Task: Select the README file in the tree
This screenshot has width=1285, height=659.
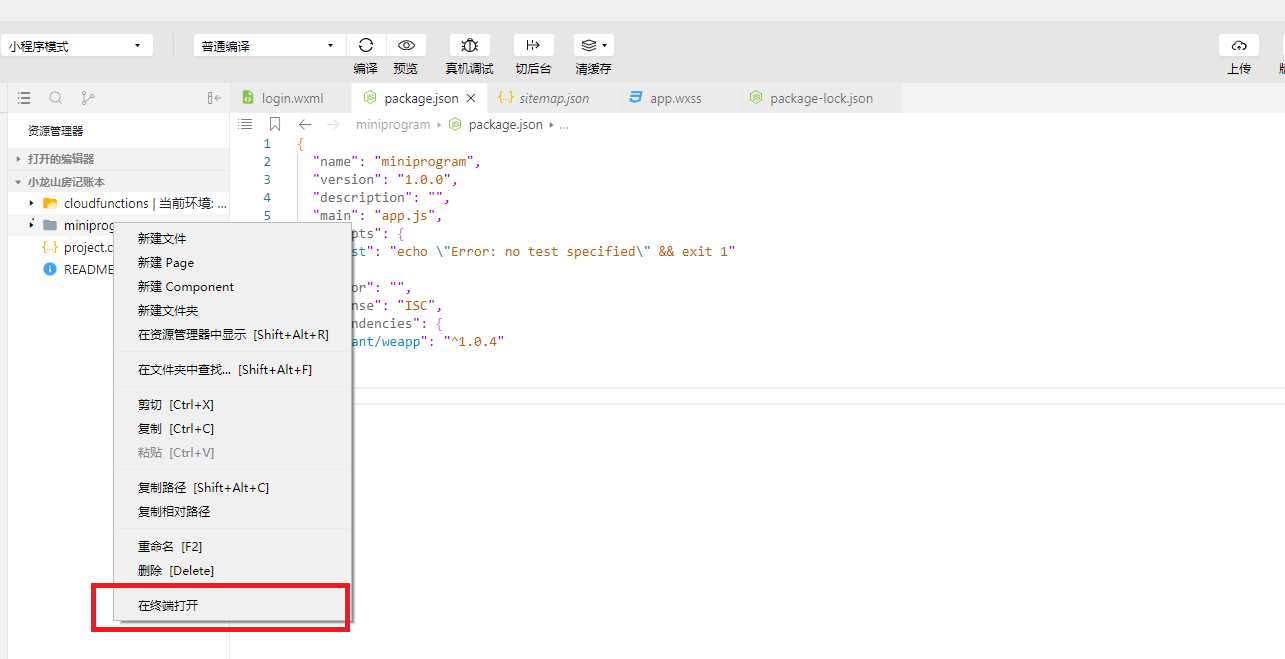Action: pos(88,269)
